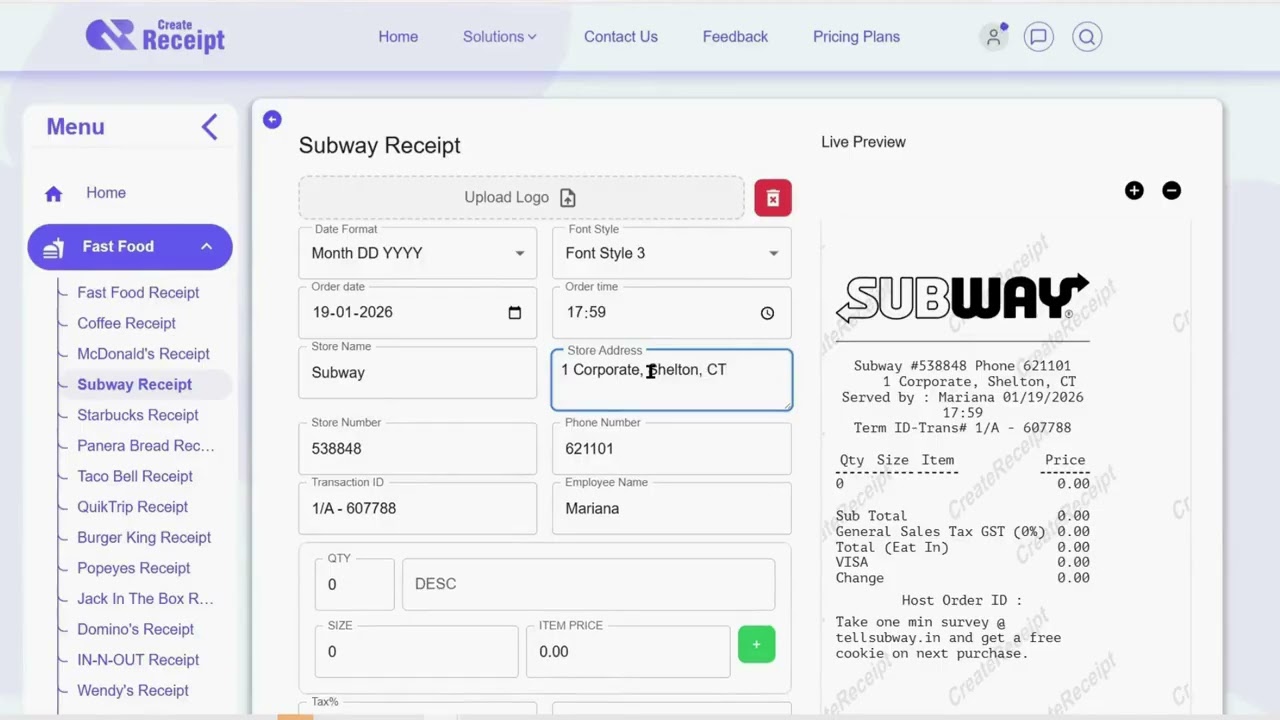Click the Subway logo in the live preview
Screen dimensions: 1280x720
(962, 298)
